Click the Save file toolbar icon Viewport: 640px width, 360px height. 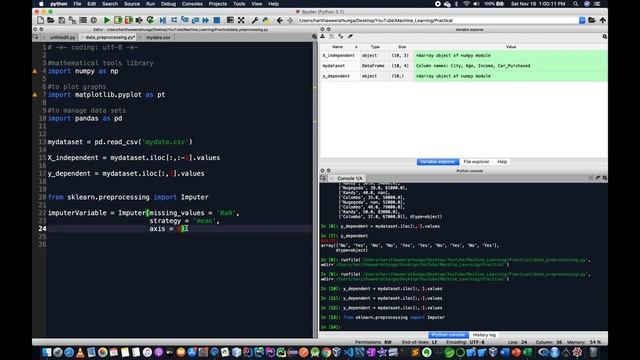click(62, 20)
